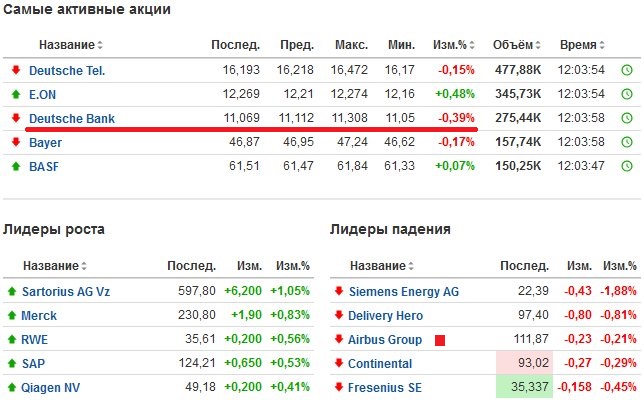Click E.ON change value +0,48%
The image size is (644, 400).
pyautogui.click(x=455, y=94)
